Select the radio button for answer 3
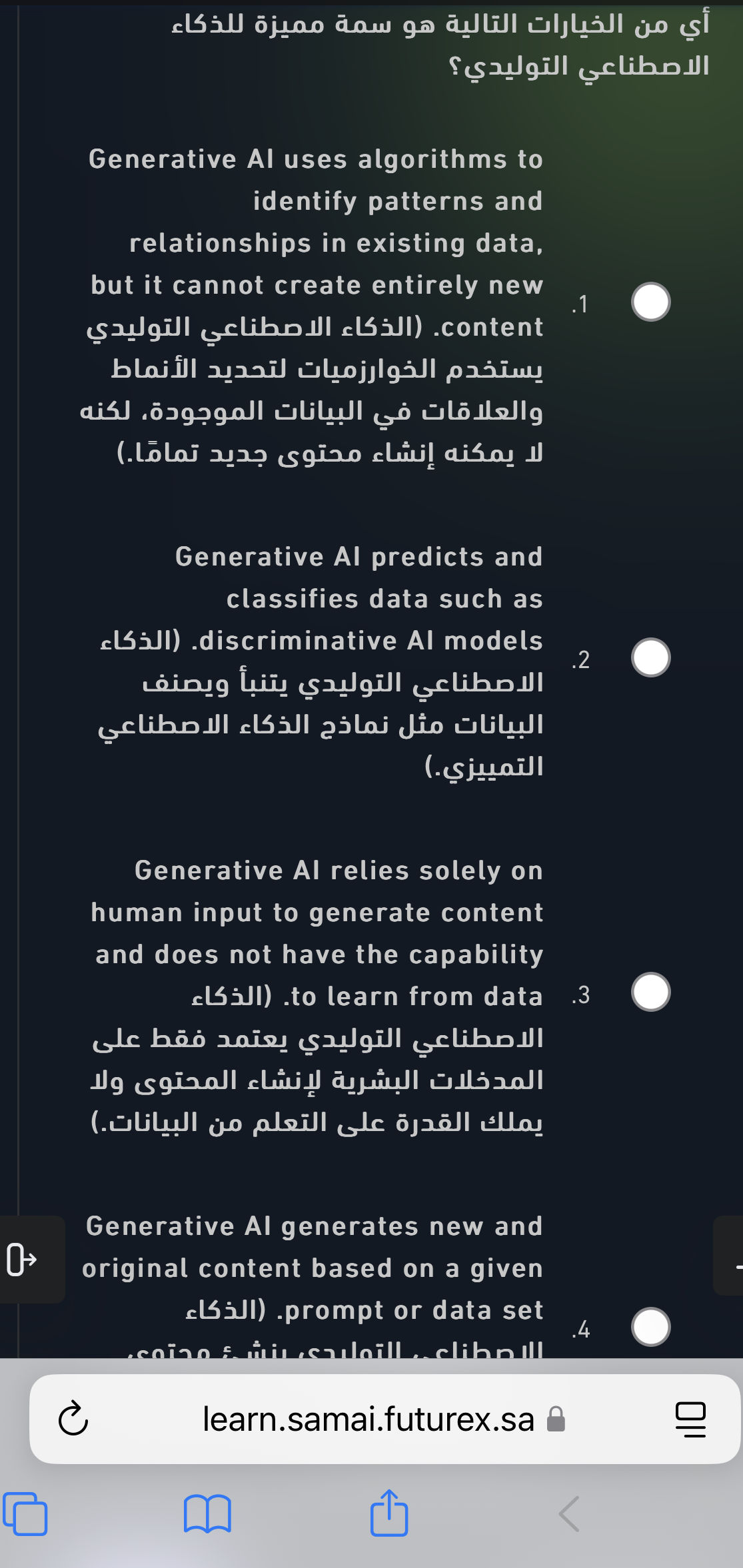This screenshot has width=743, height=1568. (651, 992)
